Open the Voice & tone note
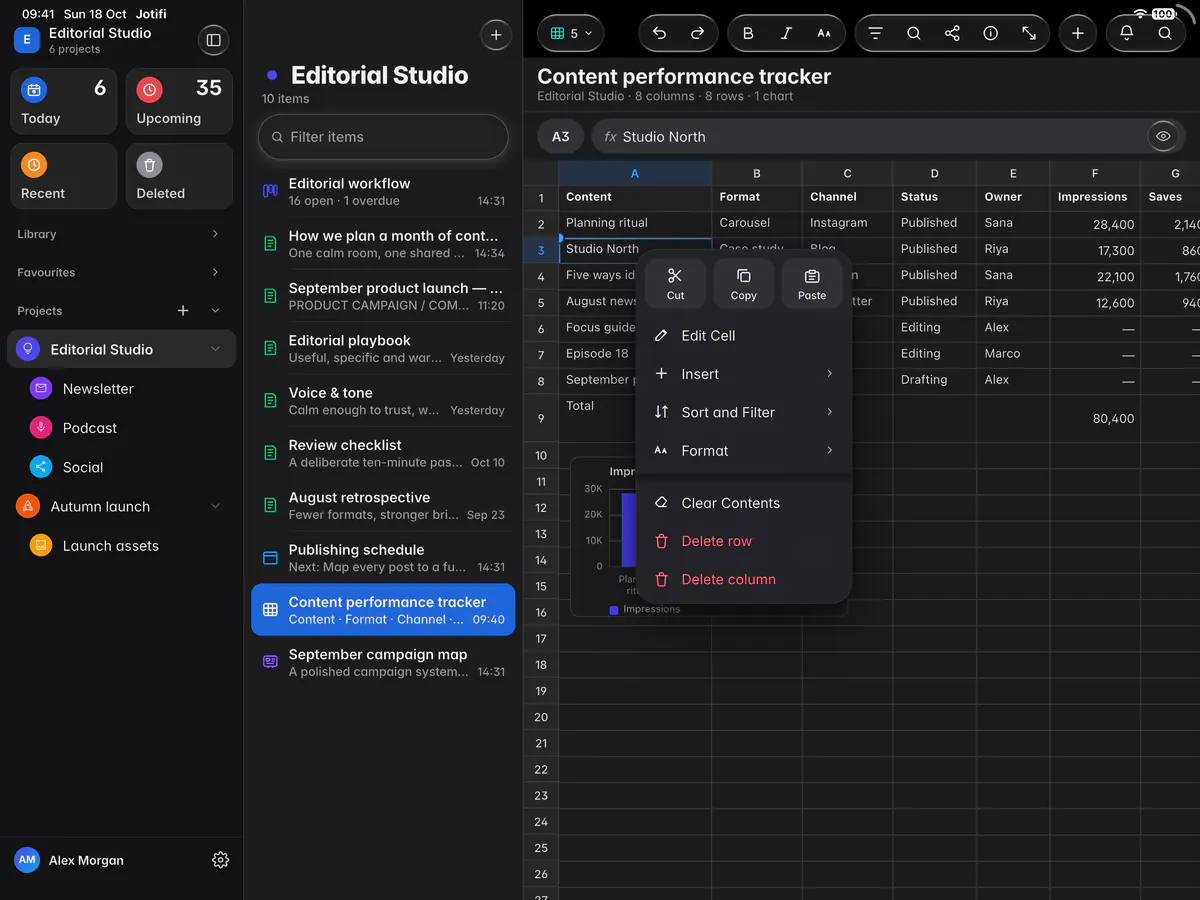Image resolution: width=1200 pixels, height=900 pixels. coord(383,401)
